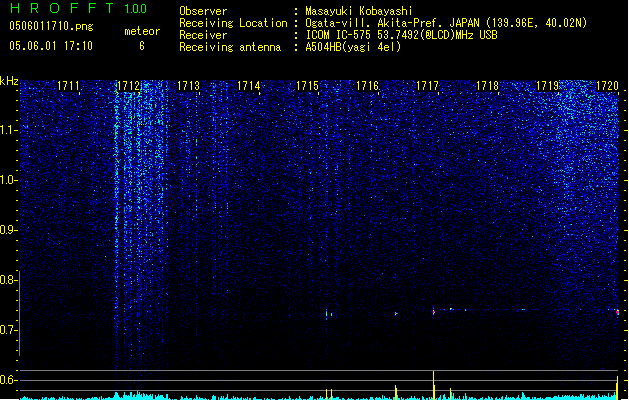Viewport: 629px width, 400px height.
Task: Click the tallest yellow amplitude spike at 1717
Action: 434,385
